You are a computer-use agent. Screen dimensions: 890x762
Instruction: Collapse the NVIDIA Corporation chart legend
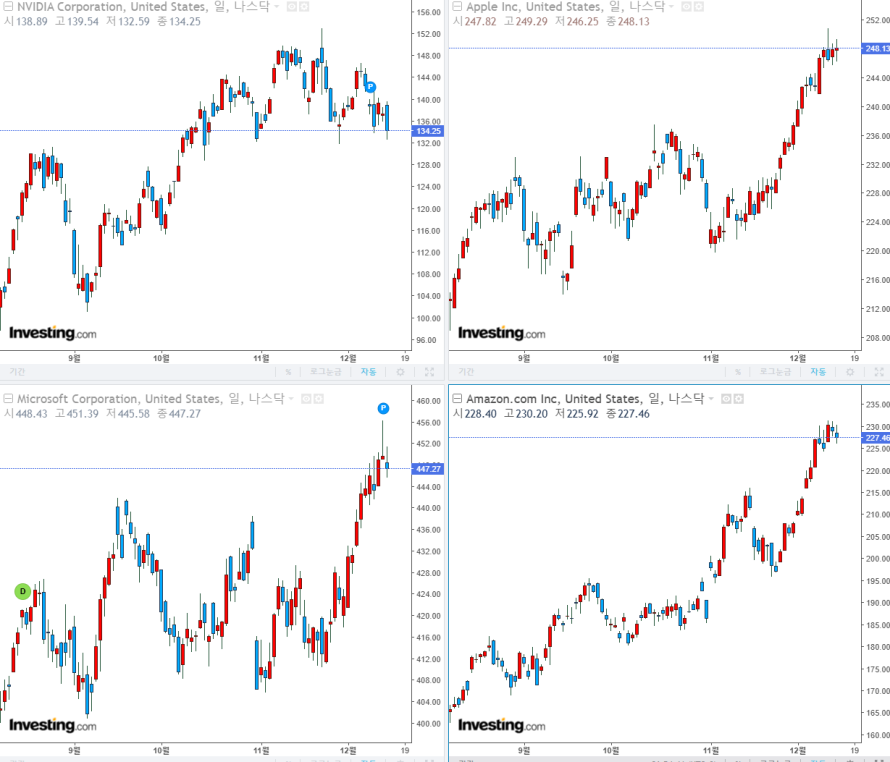click(8, 7)
